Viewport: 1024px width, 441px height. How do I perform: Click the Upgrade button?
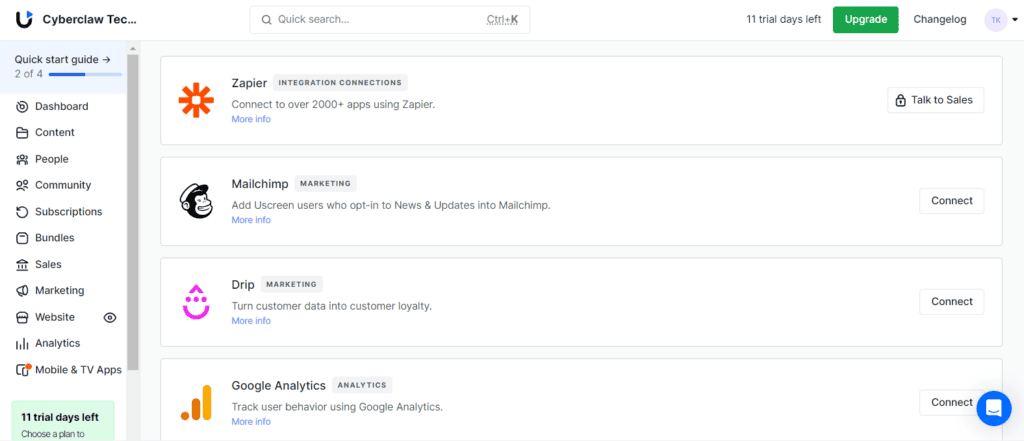click(865, 20)
